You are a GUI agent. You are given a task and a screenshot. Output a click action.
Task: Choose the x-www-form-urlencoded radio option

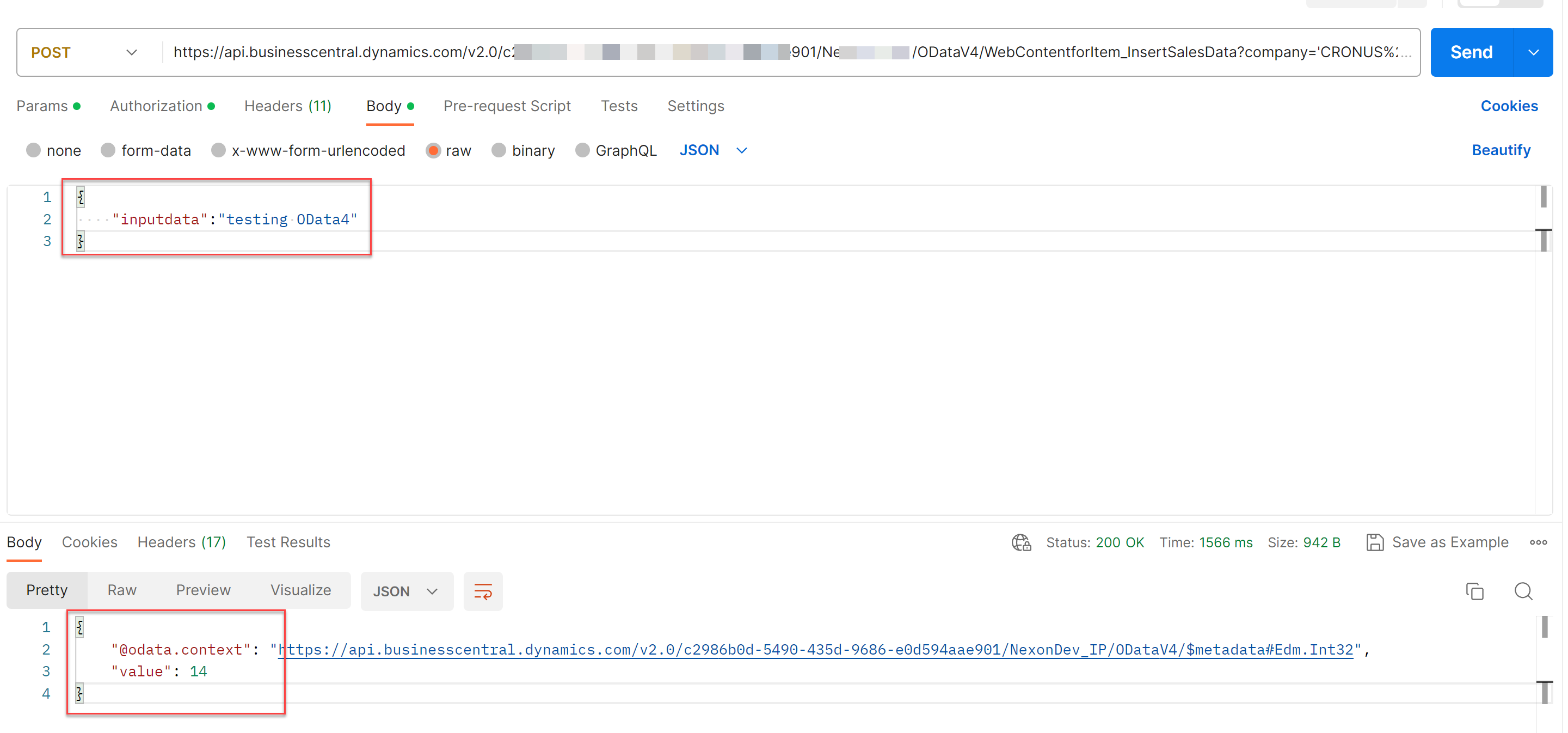pyautogui.click(x=218, y=150)
